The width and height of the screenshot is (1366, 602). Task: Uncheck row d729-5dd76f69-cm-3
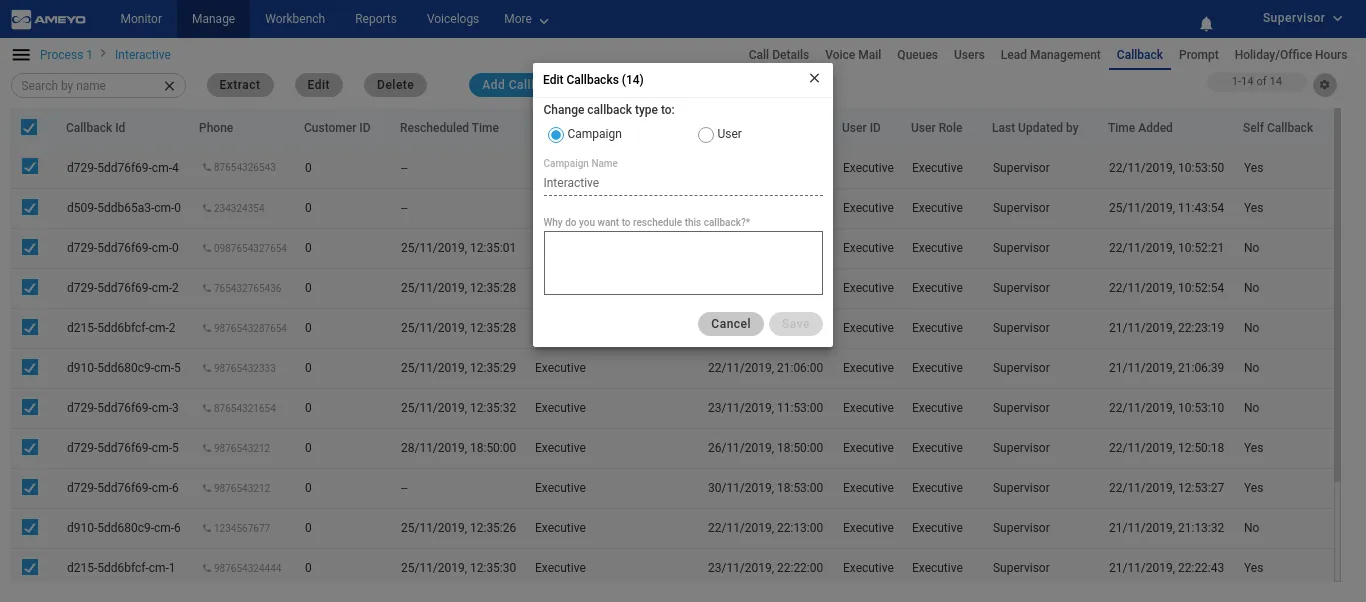29,407
